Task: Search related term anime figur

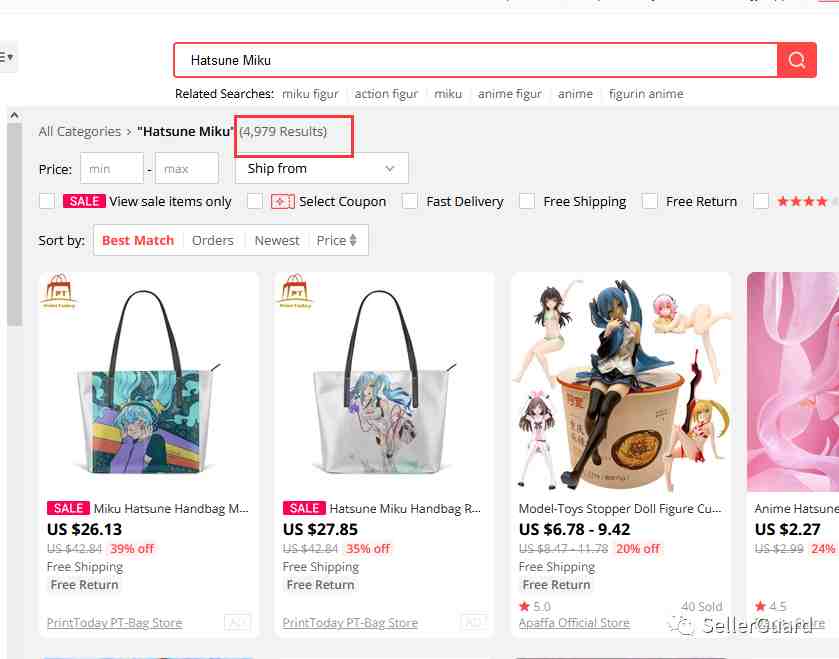Action: pos(510,94)
